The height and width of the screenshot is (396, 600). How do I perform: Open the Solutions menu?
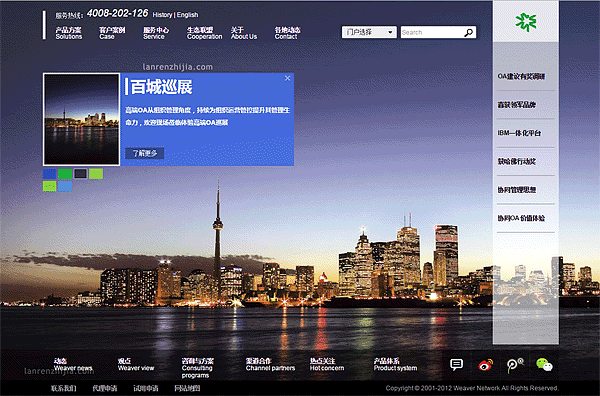tap(68, 33)
